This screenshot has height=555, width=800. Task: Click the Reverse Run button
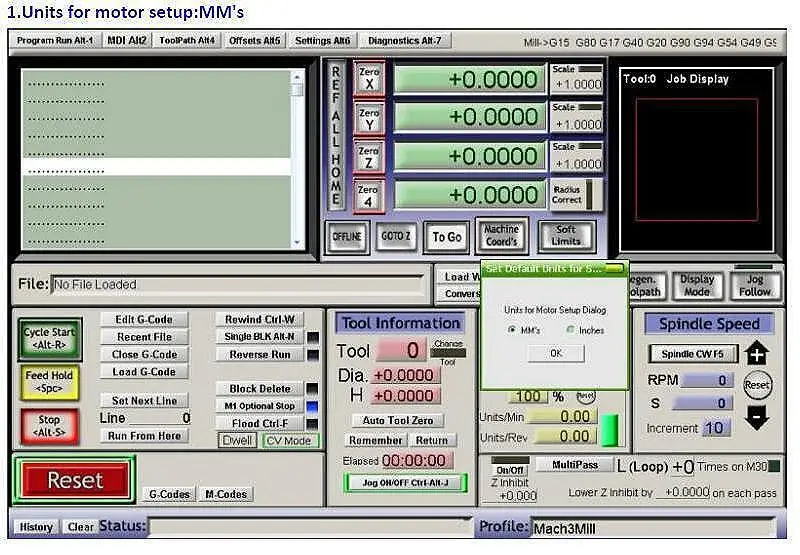tap(260, 354)
